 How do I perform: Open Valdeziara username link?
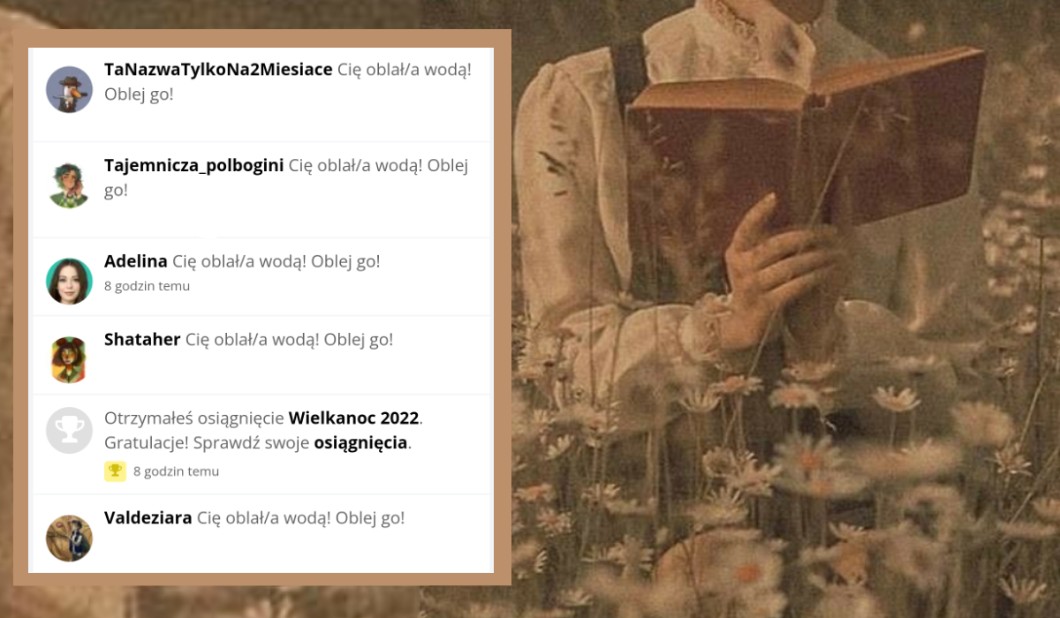(148, 518)
